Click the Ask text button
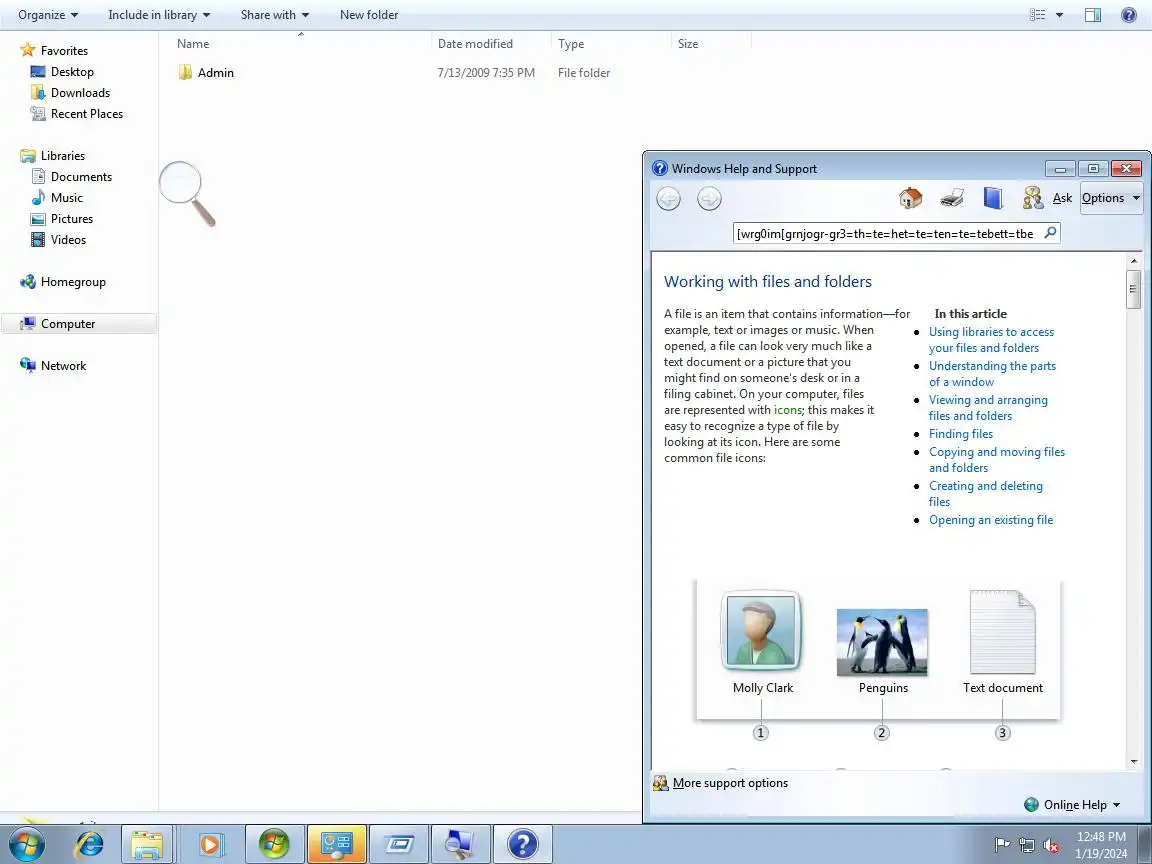Screen dimensions: 1152x864 [x=1062, y=198]
